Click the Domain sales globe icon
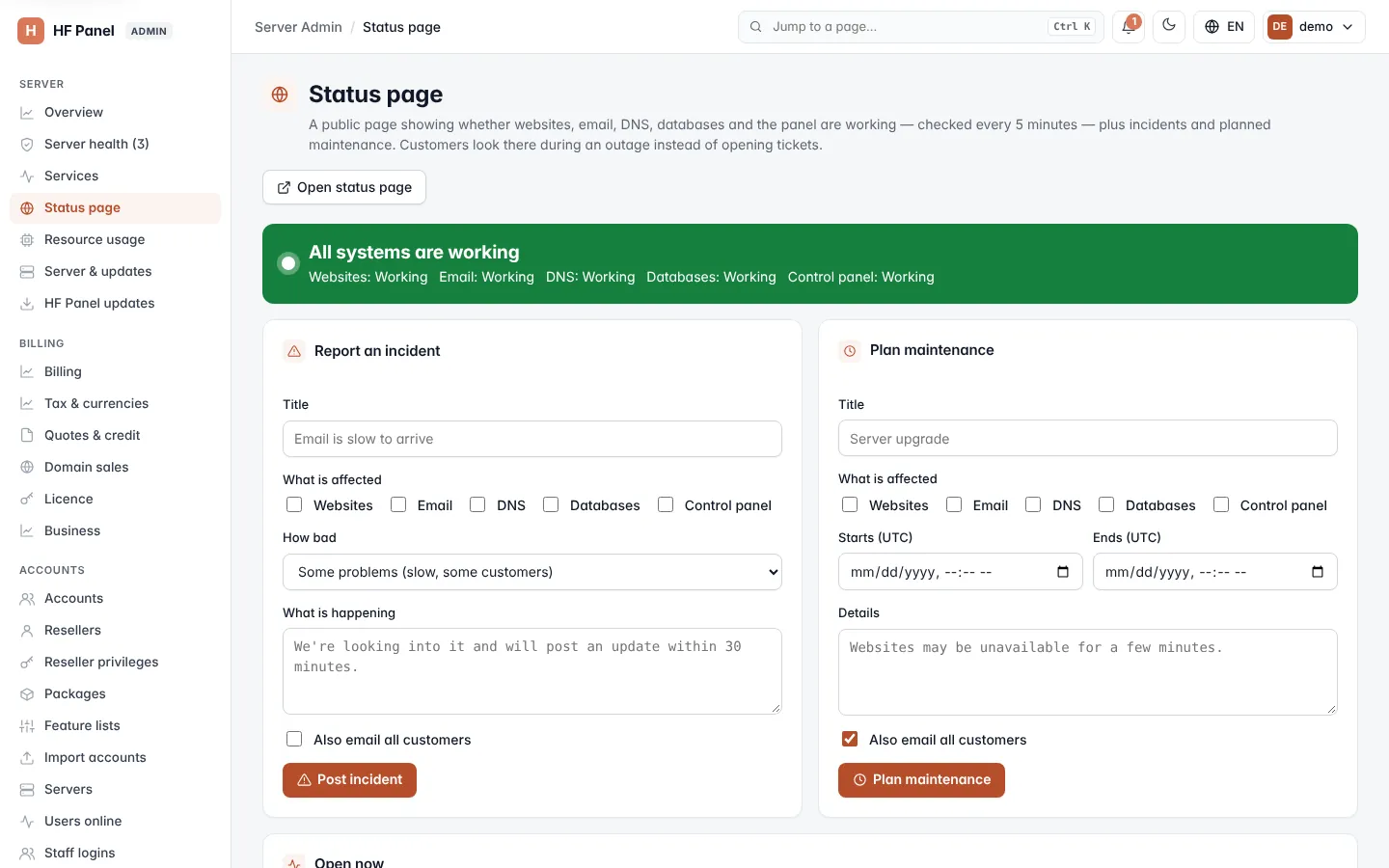 [27, 468]
